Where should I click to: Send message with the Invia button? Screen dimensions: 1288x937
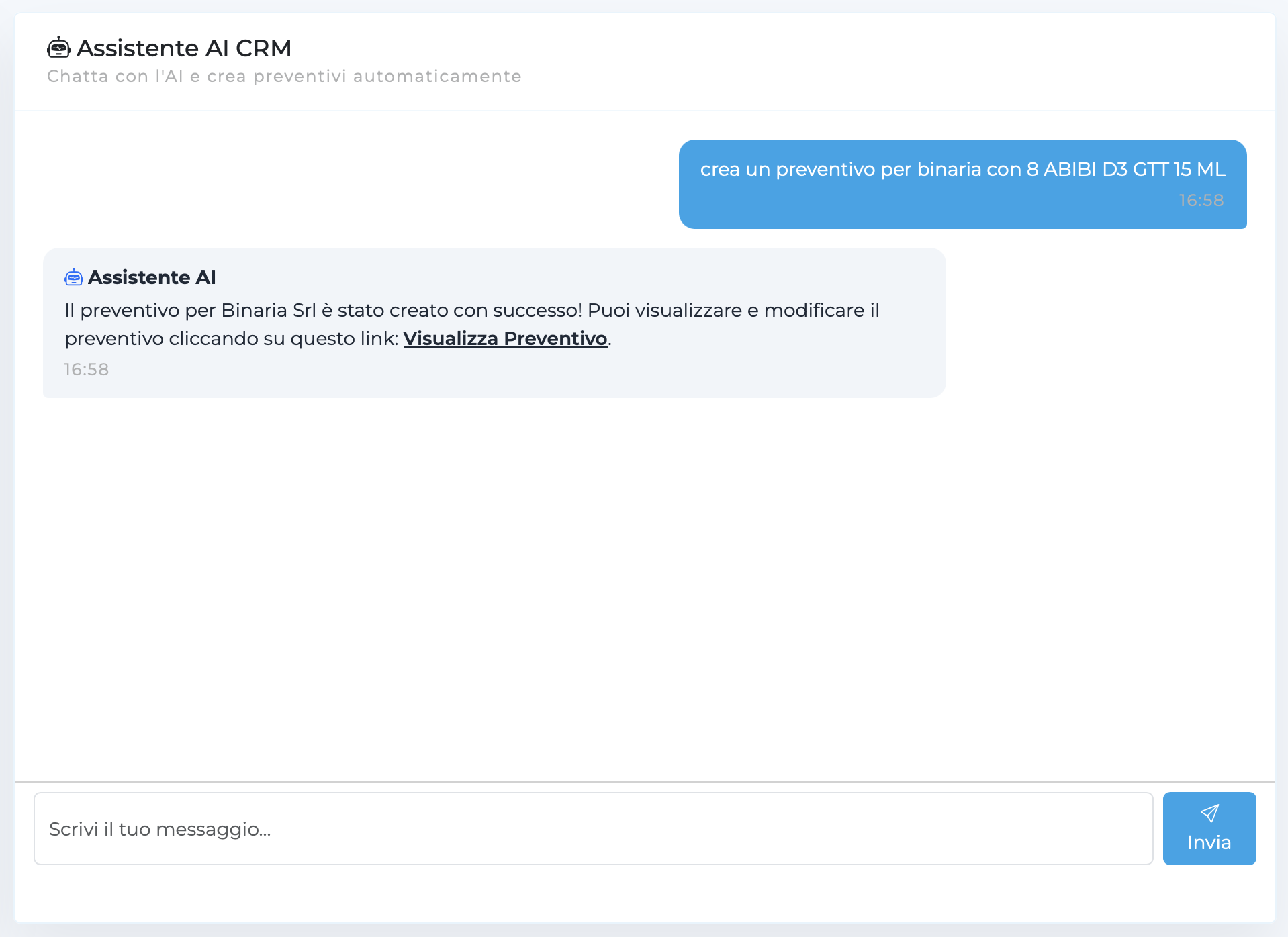coord(1209,828)
